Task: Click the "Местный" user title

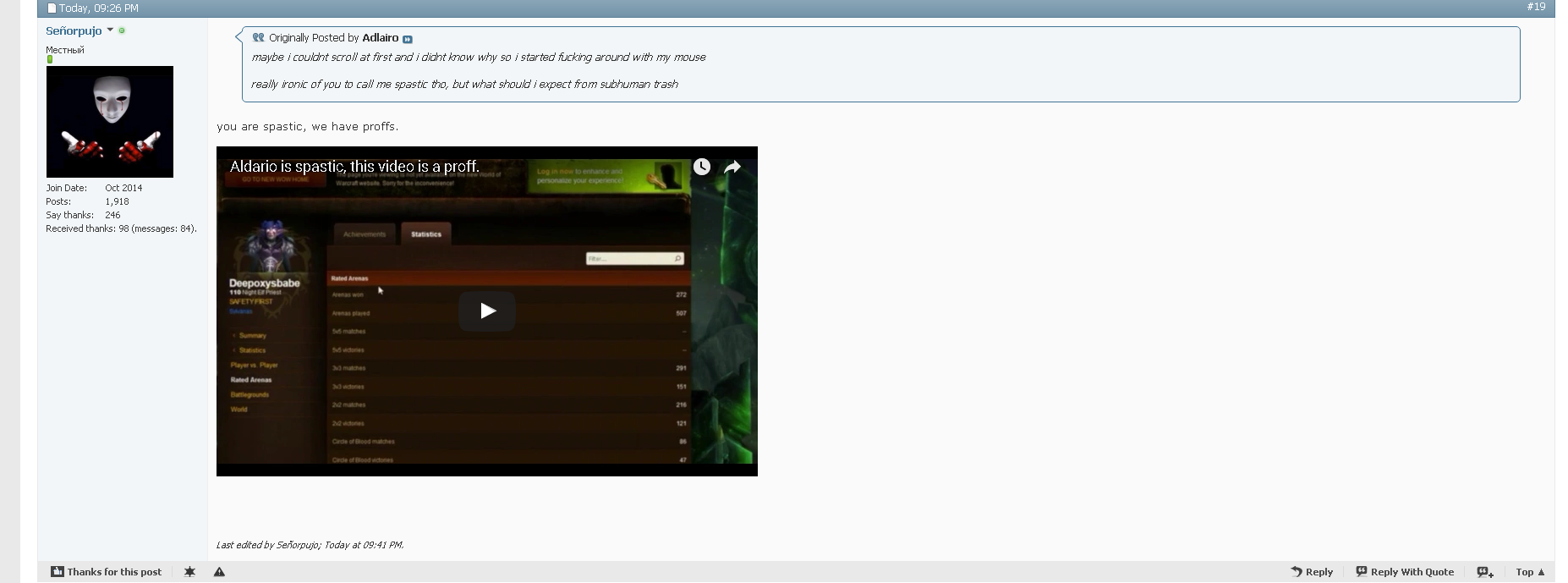Action: [x=65, y=50]
